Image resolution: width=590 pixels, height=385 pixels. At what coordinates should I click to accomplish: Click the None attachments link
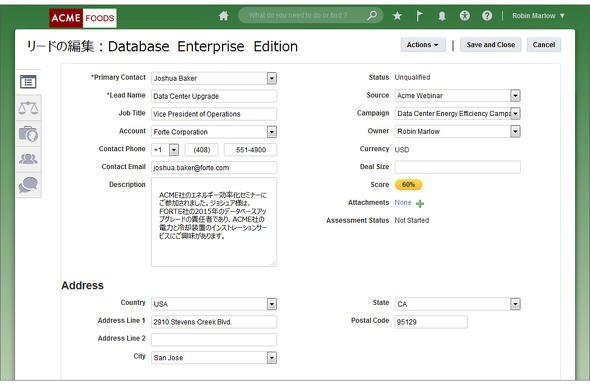point(403,202)
